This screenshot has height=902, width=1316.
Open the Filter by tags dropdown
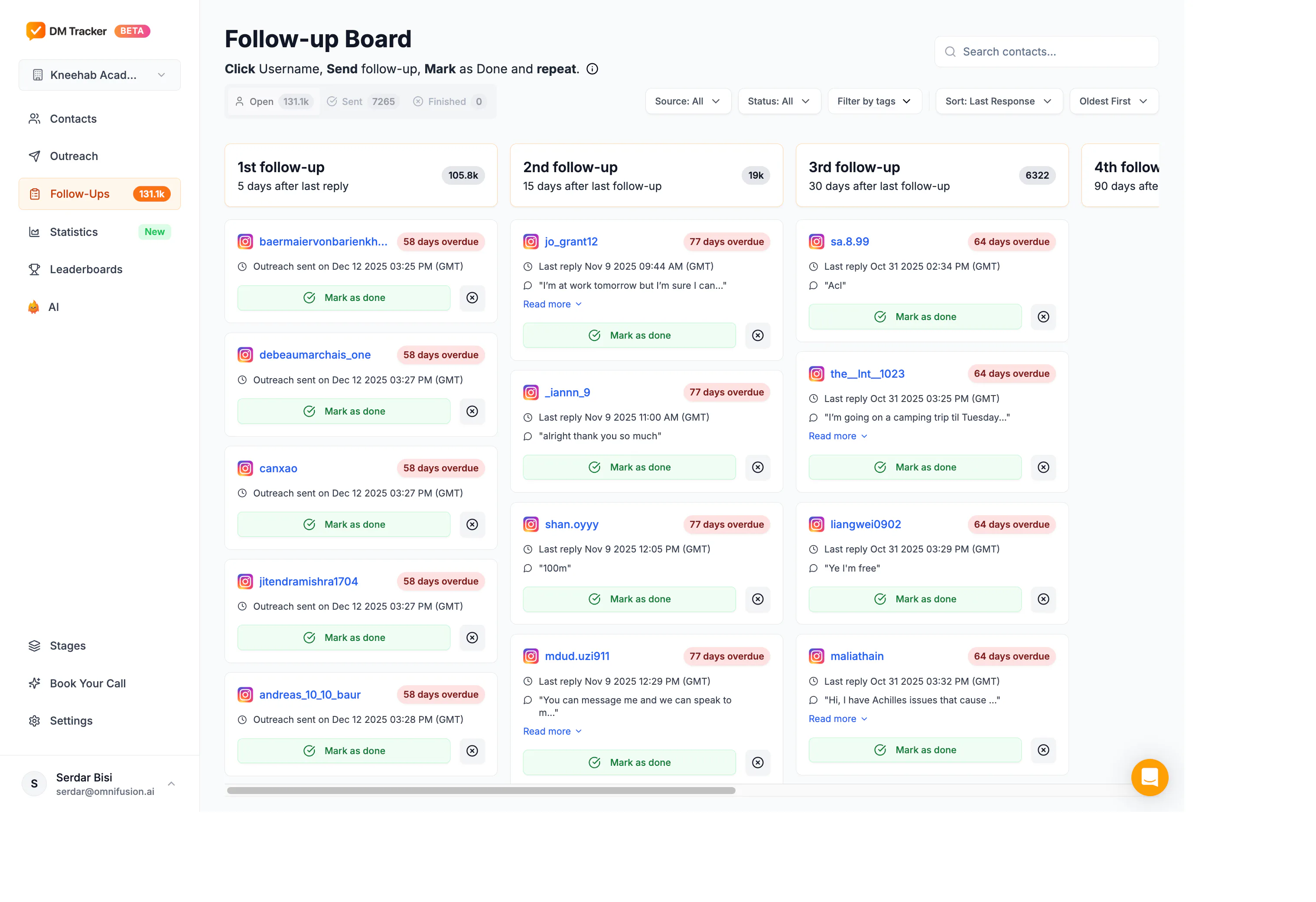874,101
